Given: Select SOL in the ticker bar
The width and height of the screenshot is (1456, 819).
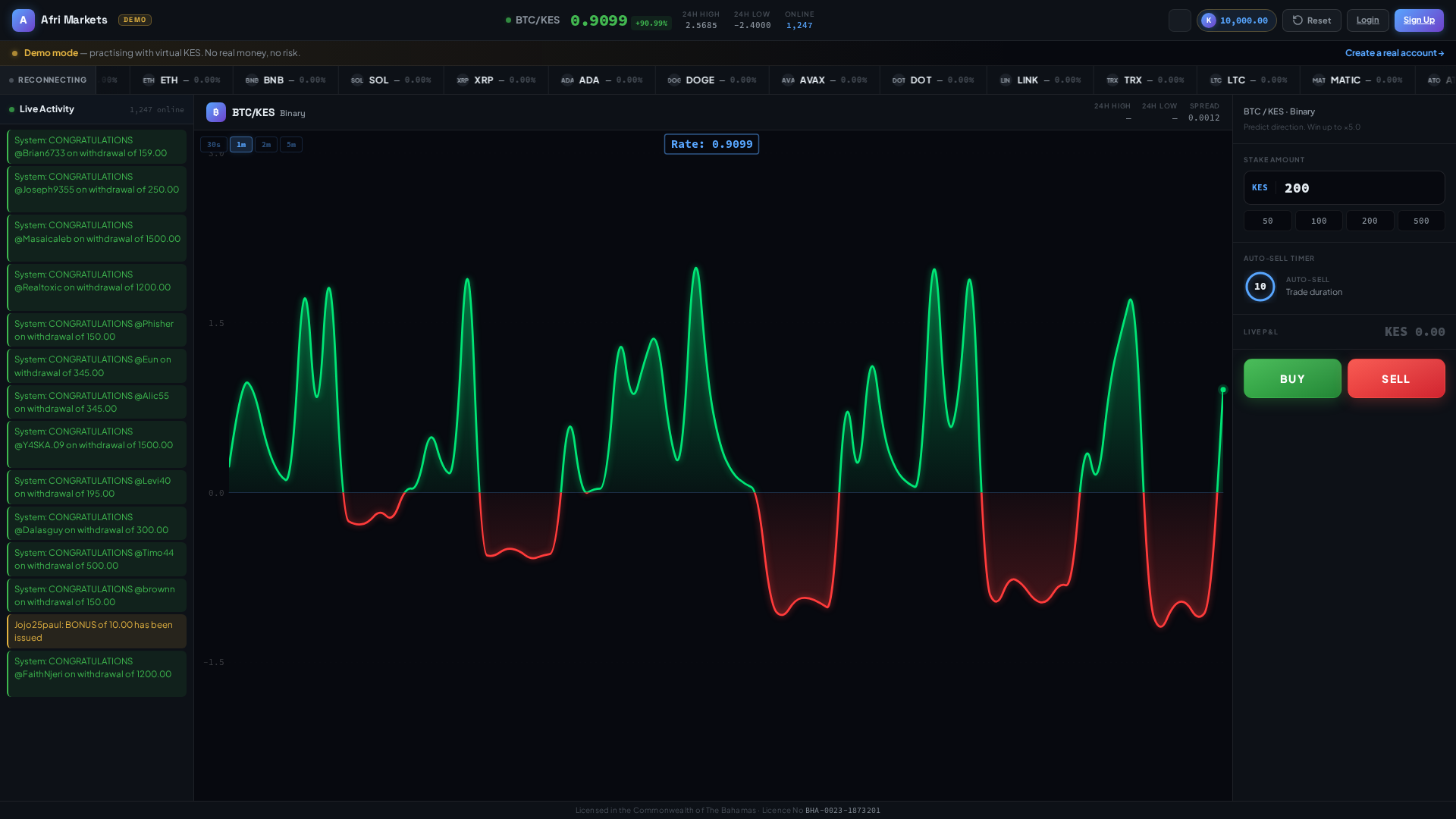Looking at the screenshot, I should (x=391, y=80).
